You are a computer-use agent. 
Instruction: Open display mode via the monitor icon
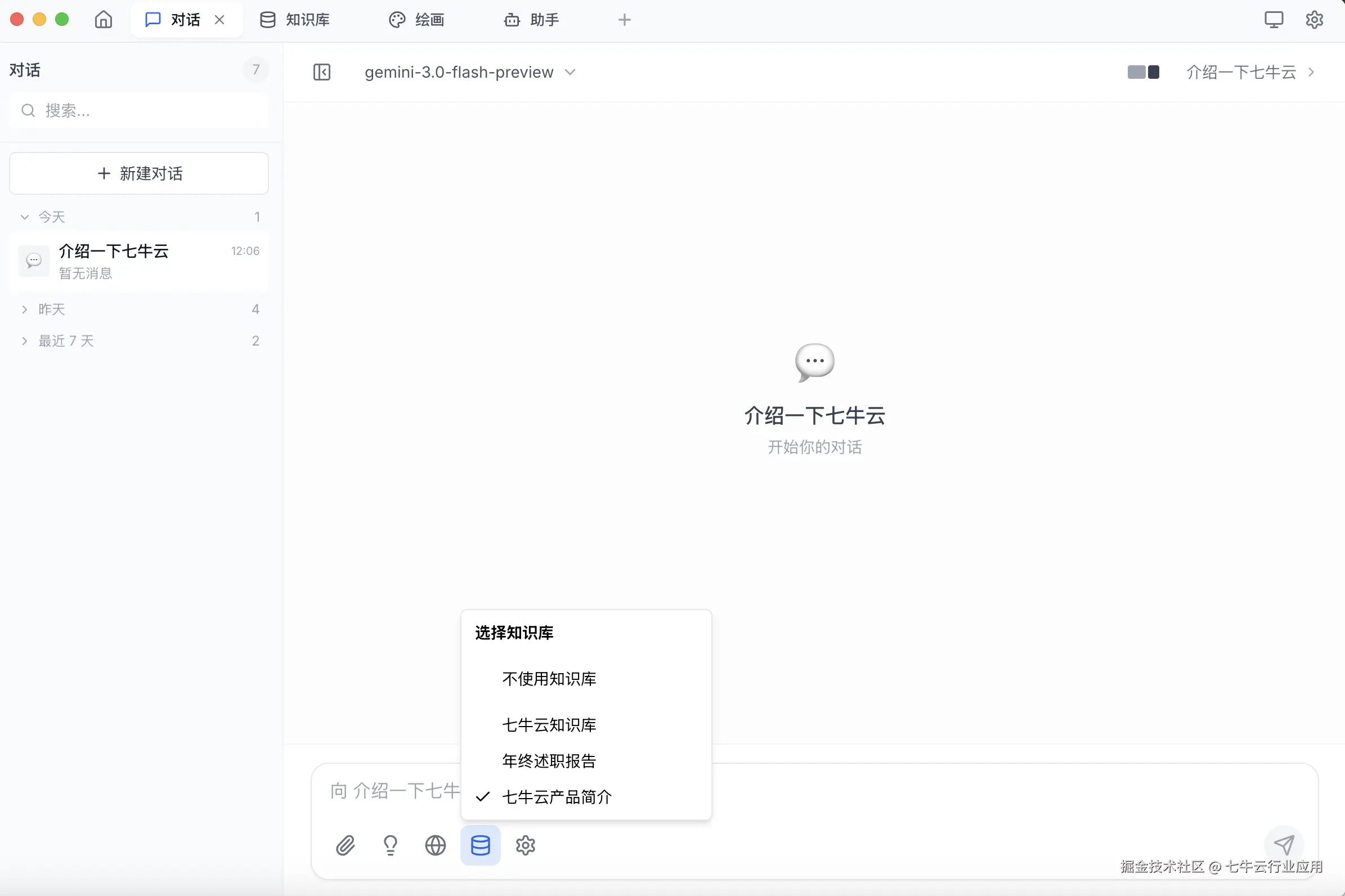click(x=1274, y=19)
